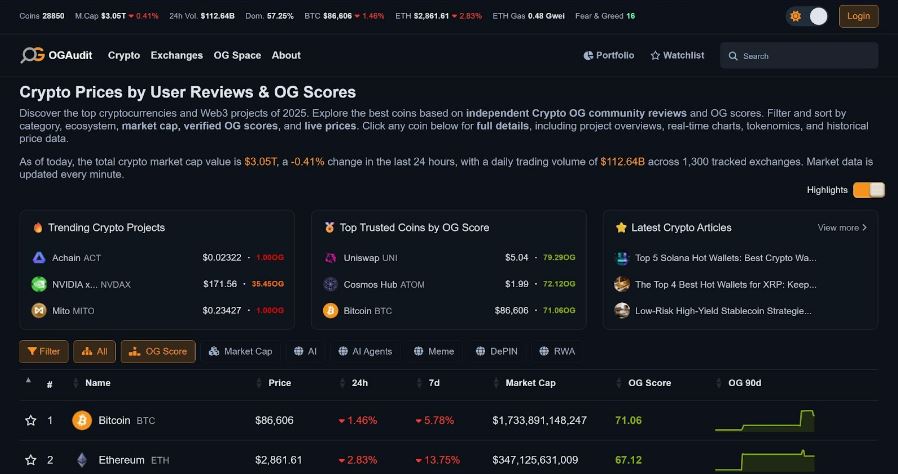Open the Top 5 Solana Hot Wallets article
Image resolution: width=898 pixels, height=474 pixels.
(x=725, y=257)
